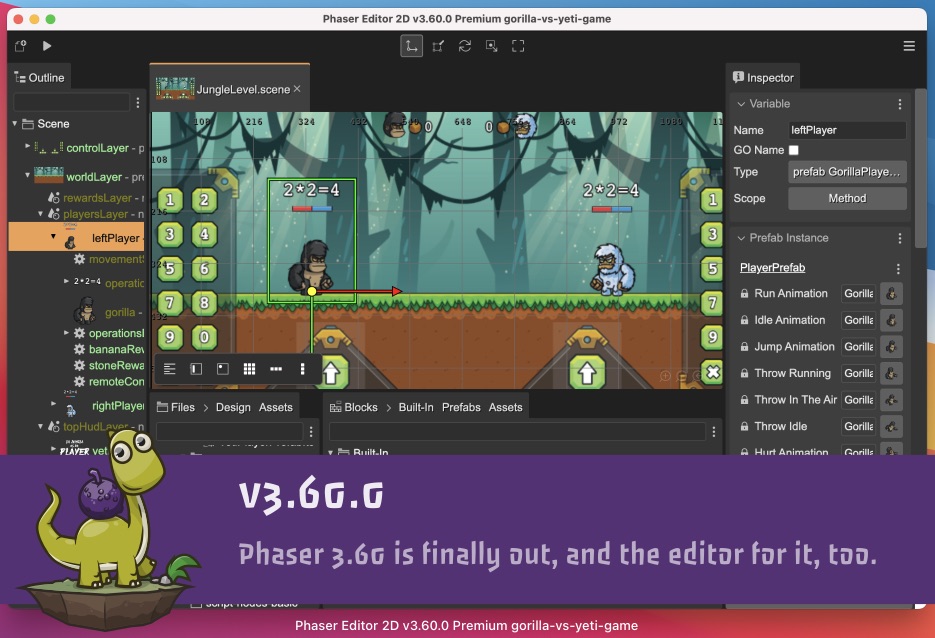935x638 pixels.
Task: Select the Rotate tool in the top toolbar
Action: point(464,46)
